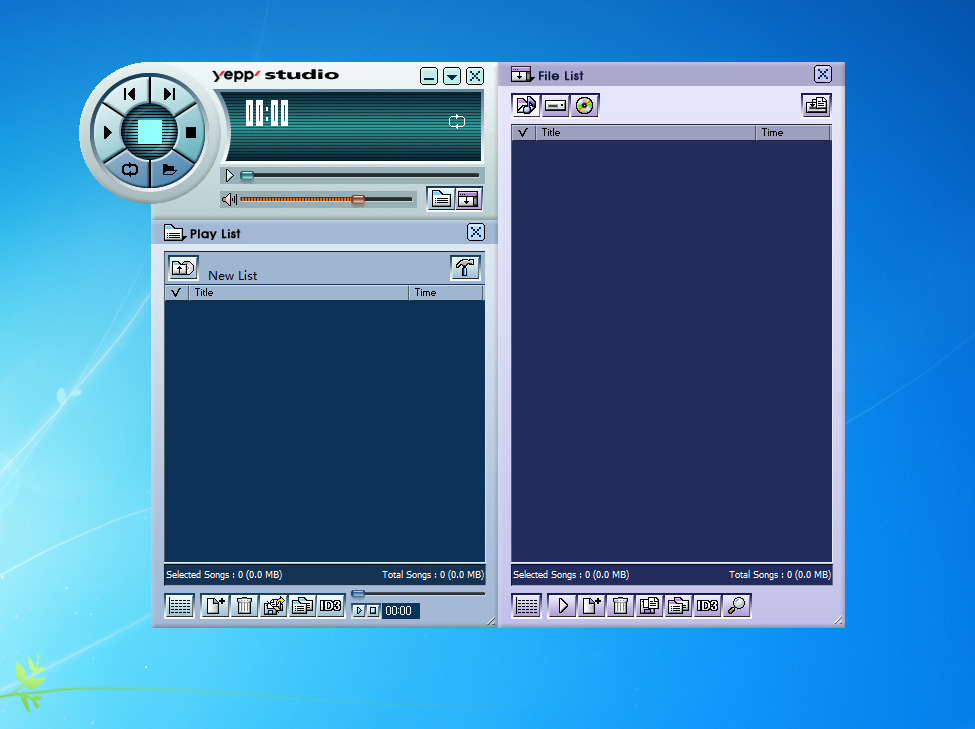Image resolution: width=975 pixels, height=729 pixels.
Task: Click the hammer settings icon in Play List
Action: tap(465, 268)
